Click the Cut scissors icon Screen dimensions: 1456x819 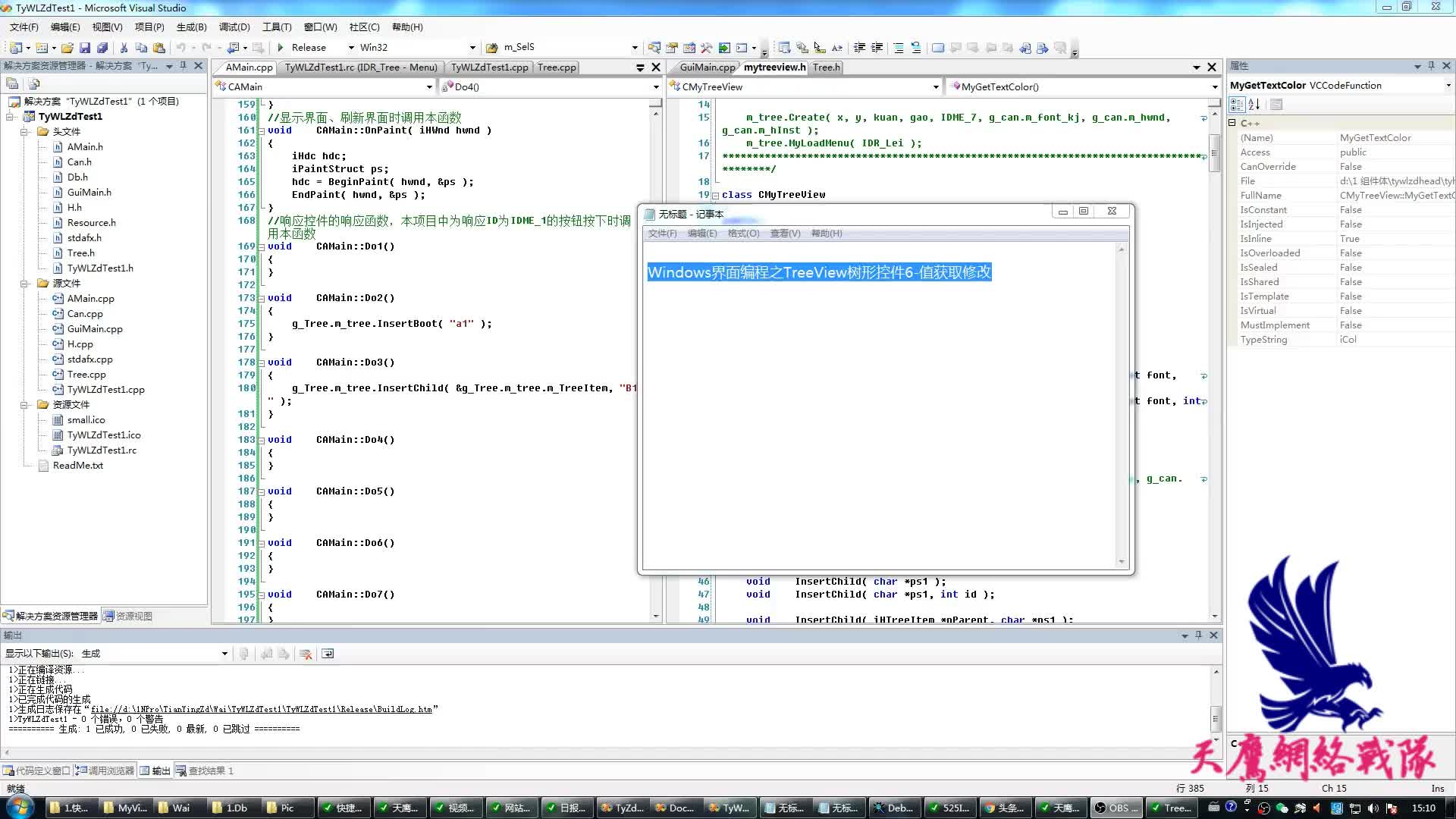tap(124, 48)
